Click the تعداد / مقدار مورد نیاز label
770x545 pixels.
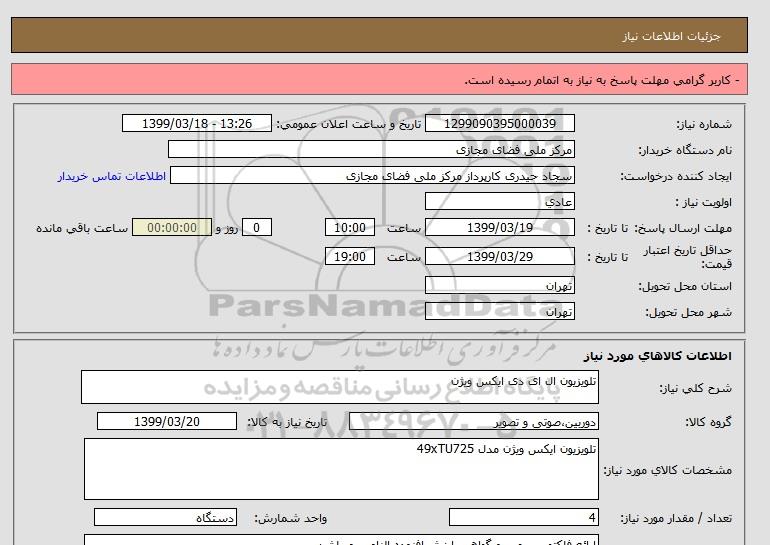pyautogui.click(x=676, y=518)
